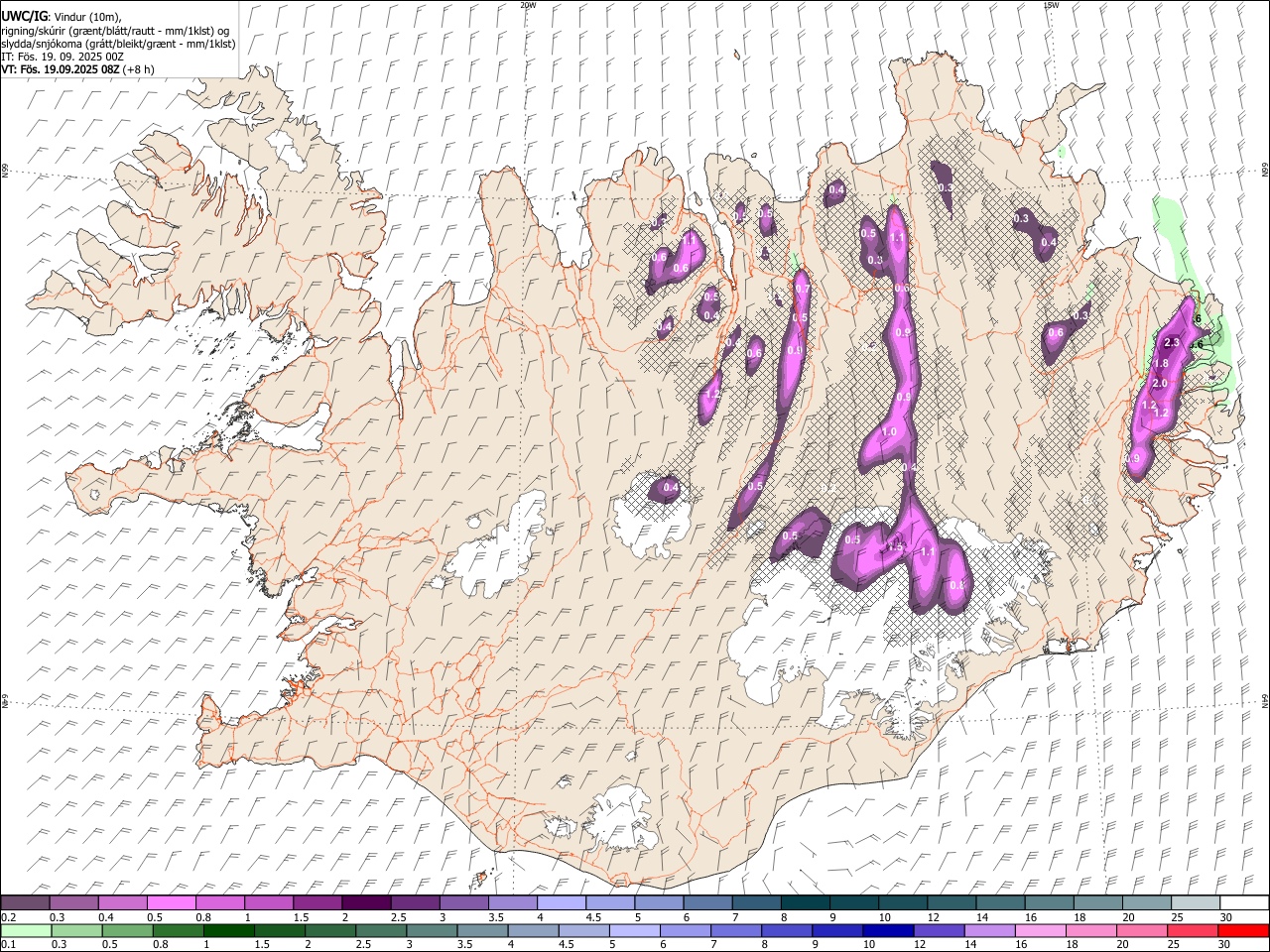Click the '15W' longitude label
Image resolution: width=1270 pixels, height=952 pixels.
tap(1051, 5)
